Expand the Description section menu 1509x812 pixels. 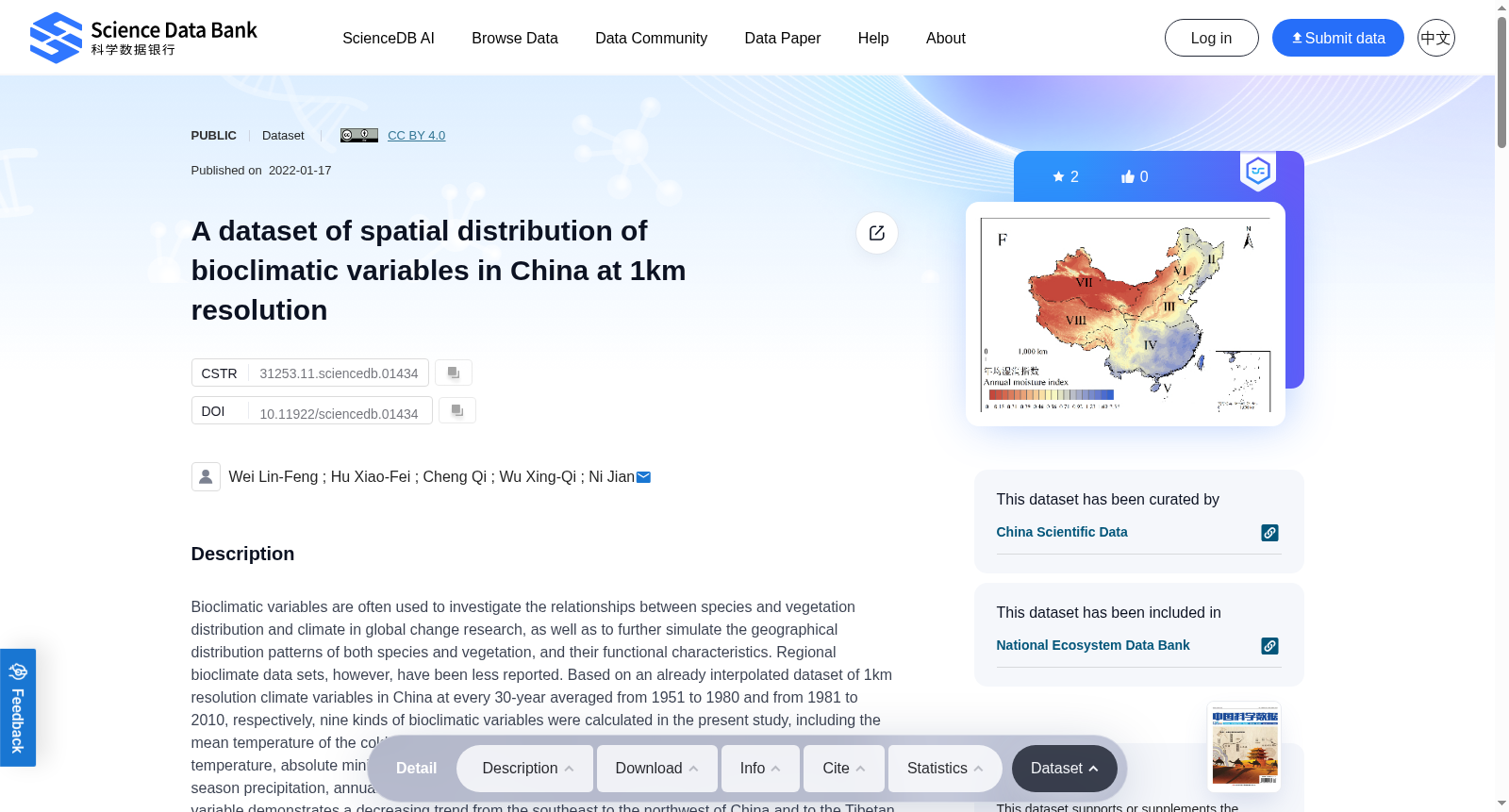[525, 769]
